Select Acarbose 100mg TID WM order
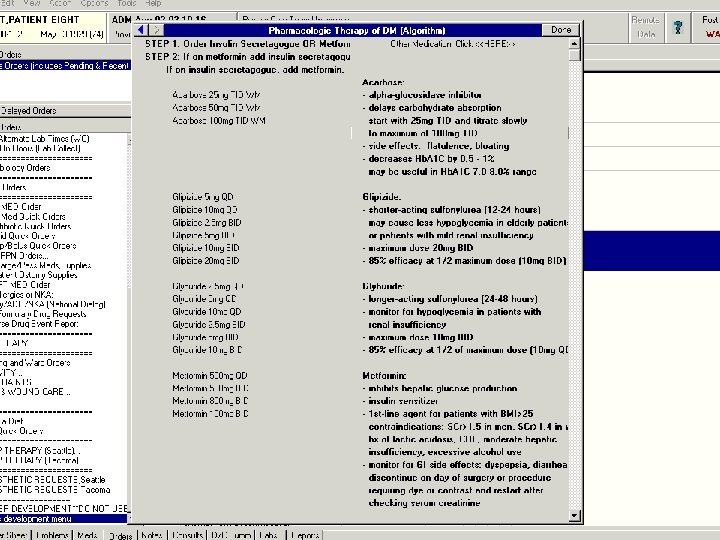The width and height of the screenshot is (720, 540). tap(219, 121)
